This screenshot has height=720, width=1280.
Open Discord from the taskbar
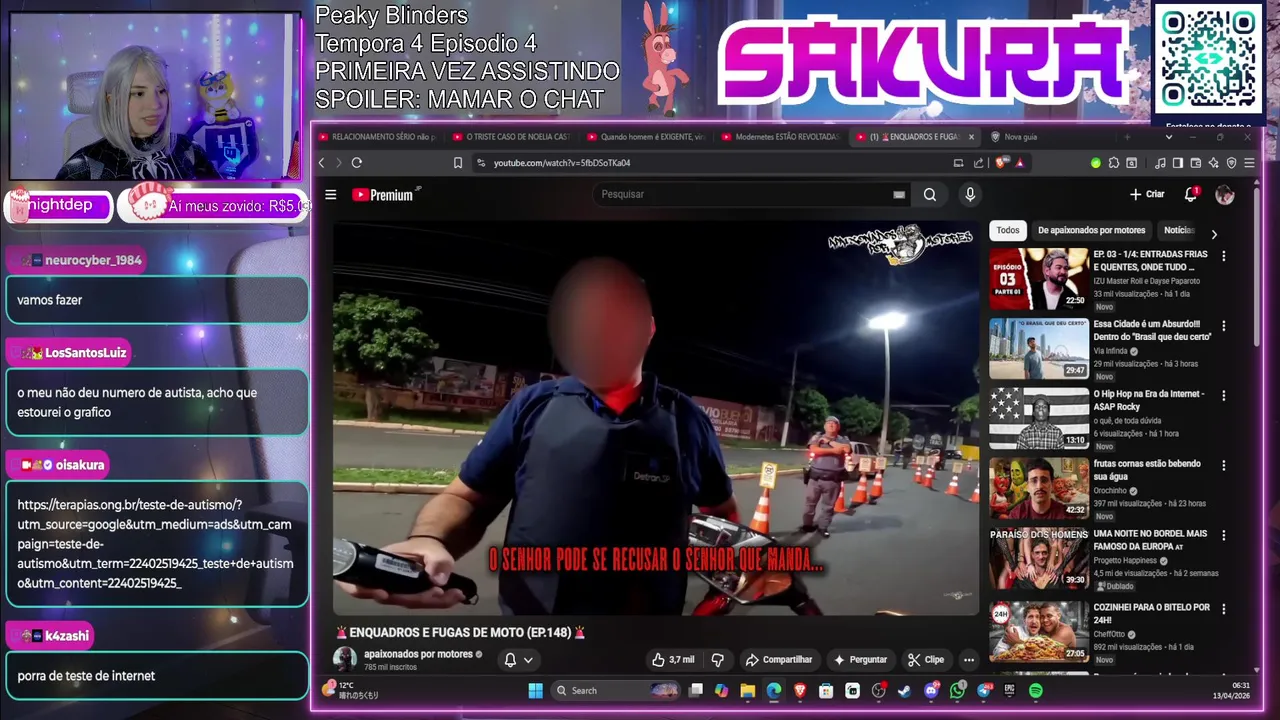(x=932, y=691)
